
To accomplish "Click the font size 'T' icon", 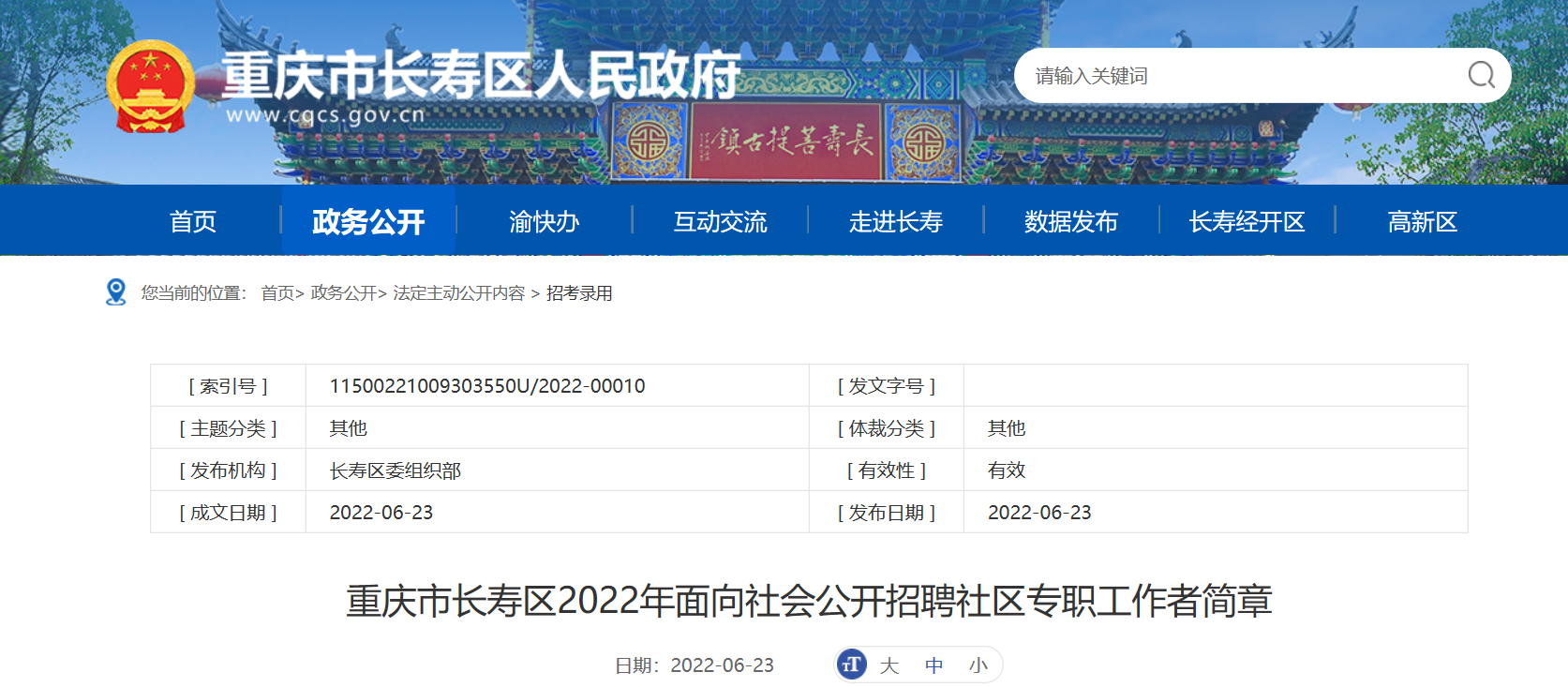I will click(851, 665).
